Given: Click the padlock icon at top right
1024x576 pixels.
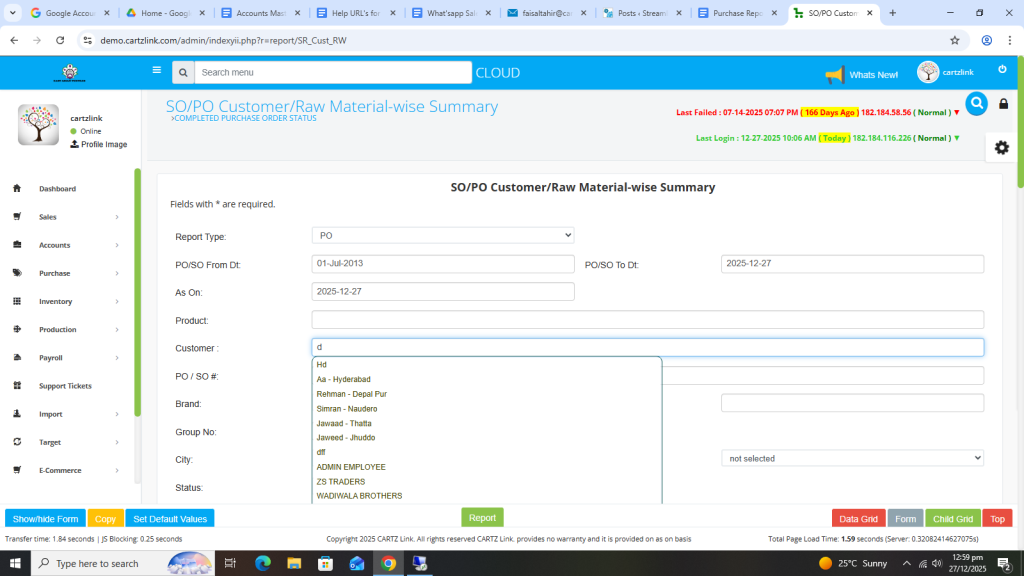Looking at the screenshot, I should pyautogui.click(x=1003, y=104).
